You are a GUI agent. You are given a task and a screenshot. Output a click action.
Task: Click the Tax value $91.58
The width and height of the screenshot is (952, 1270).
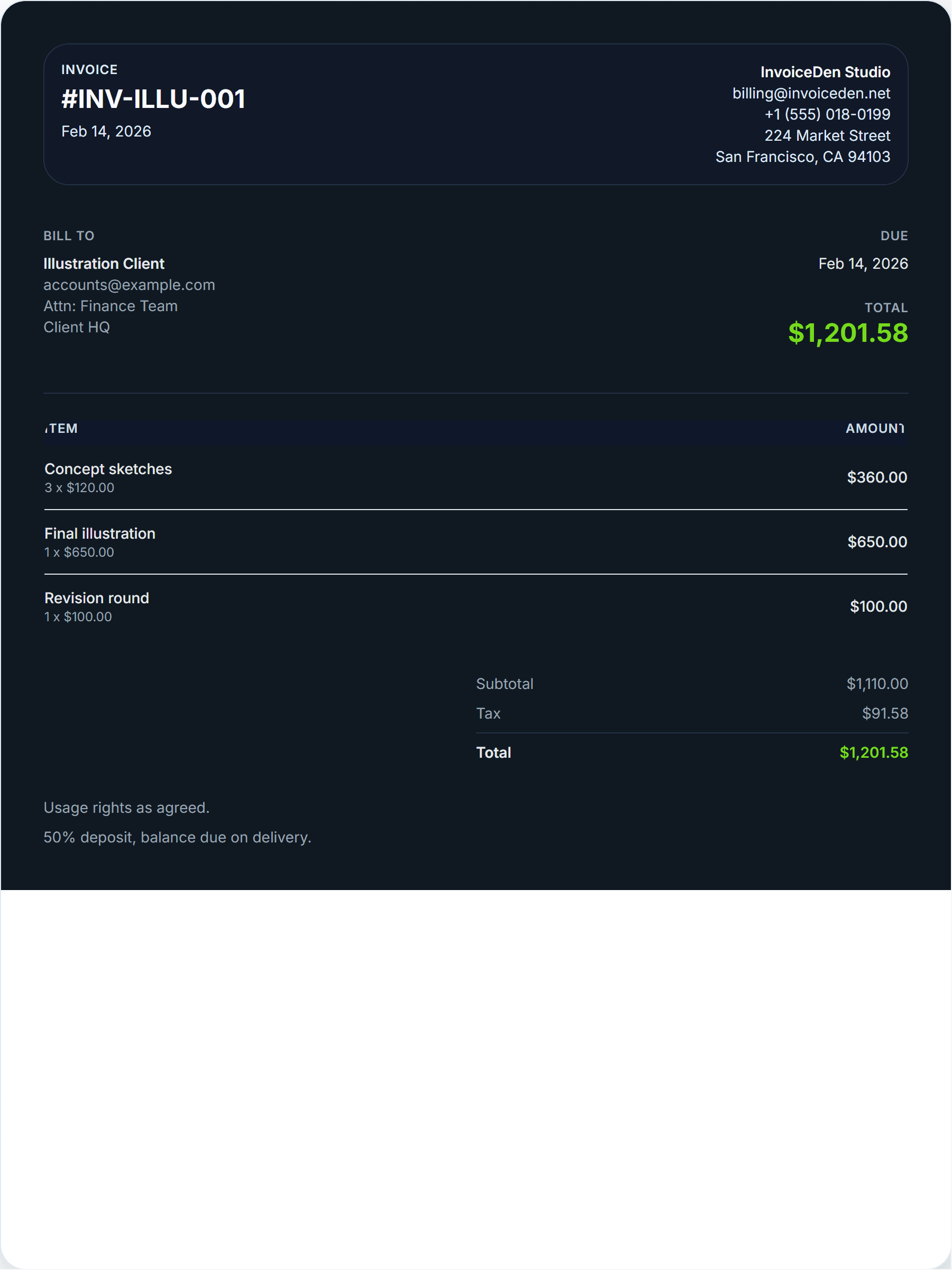pos(885,713)
